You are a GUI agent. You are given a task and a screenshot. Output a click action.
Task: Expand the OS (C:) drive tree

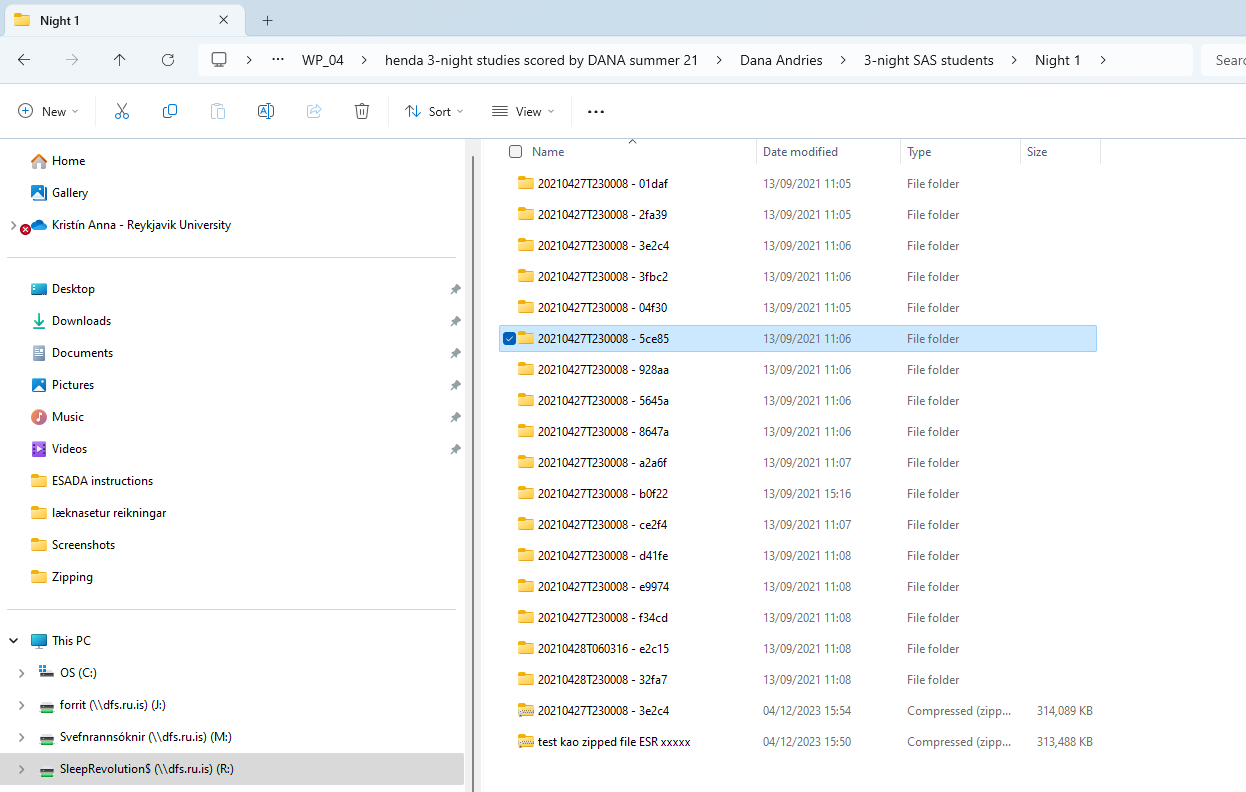21,673
